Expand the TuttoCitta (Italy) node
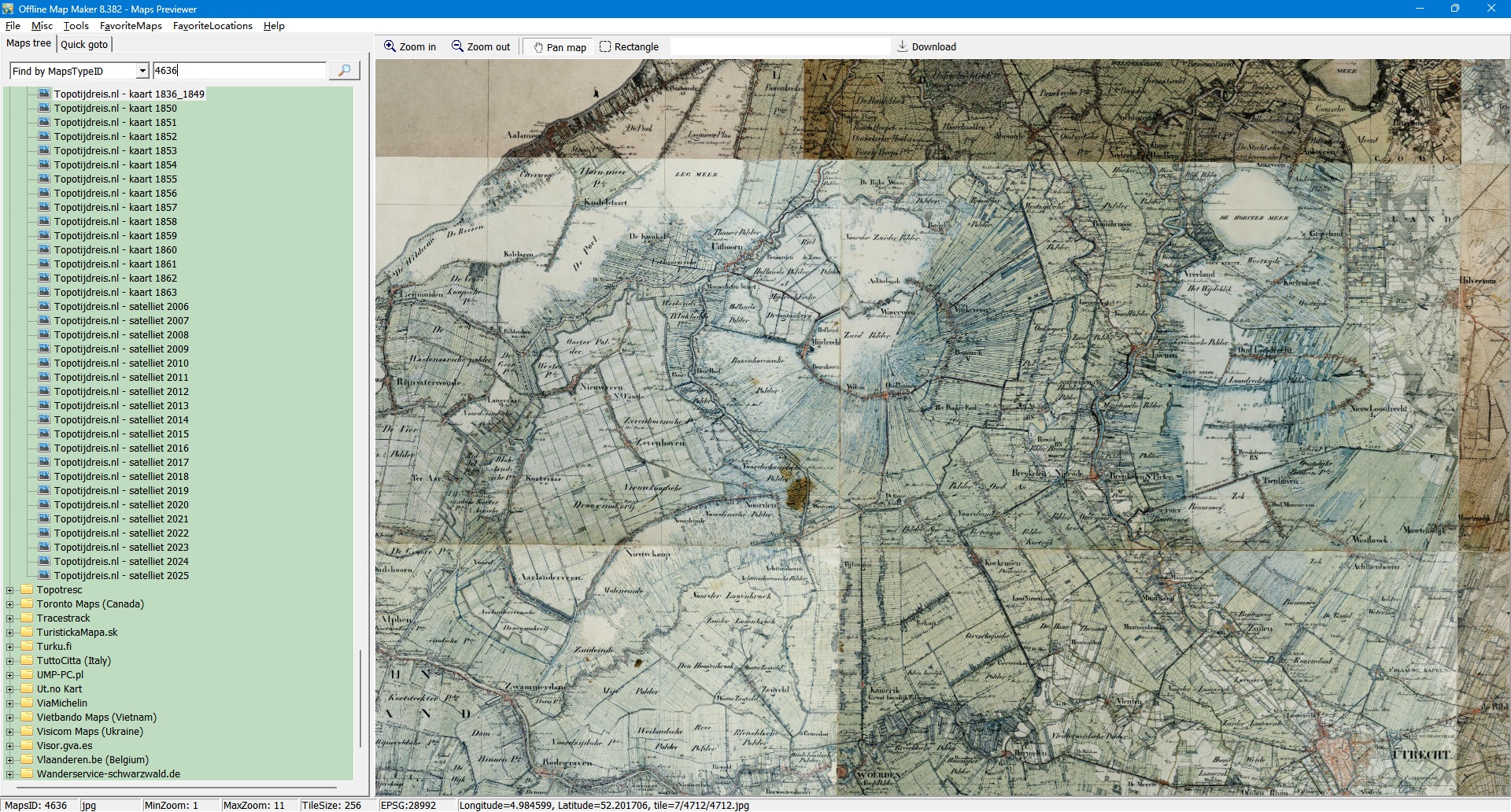 pos(10,661)
